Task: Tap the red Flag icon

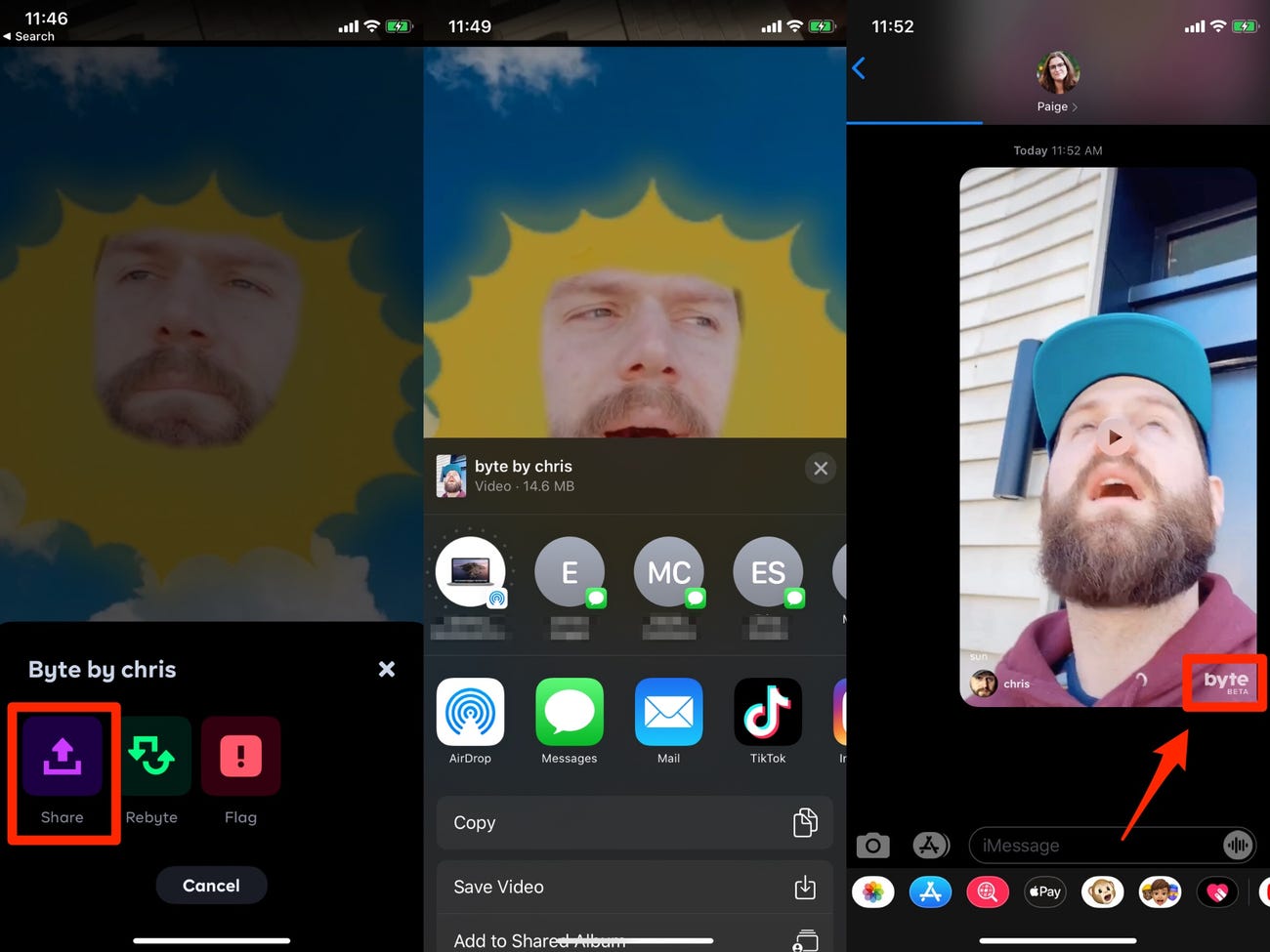Action: click(x=240, y=757)
